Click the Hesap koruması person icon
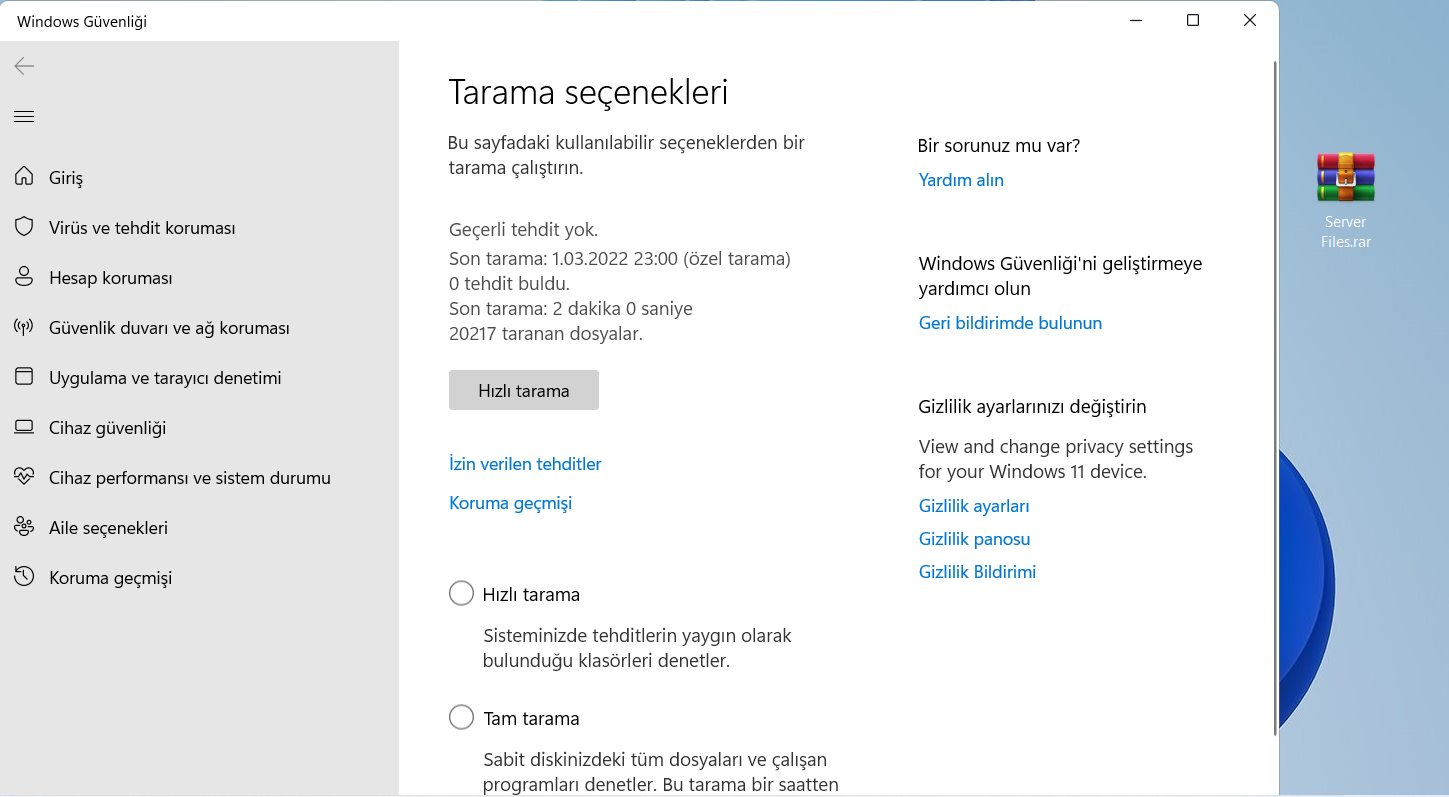This screenshot has width=1449, height=797. tap(24, 277)
